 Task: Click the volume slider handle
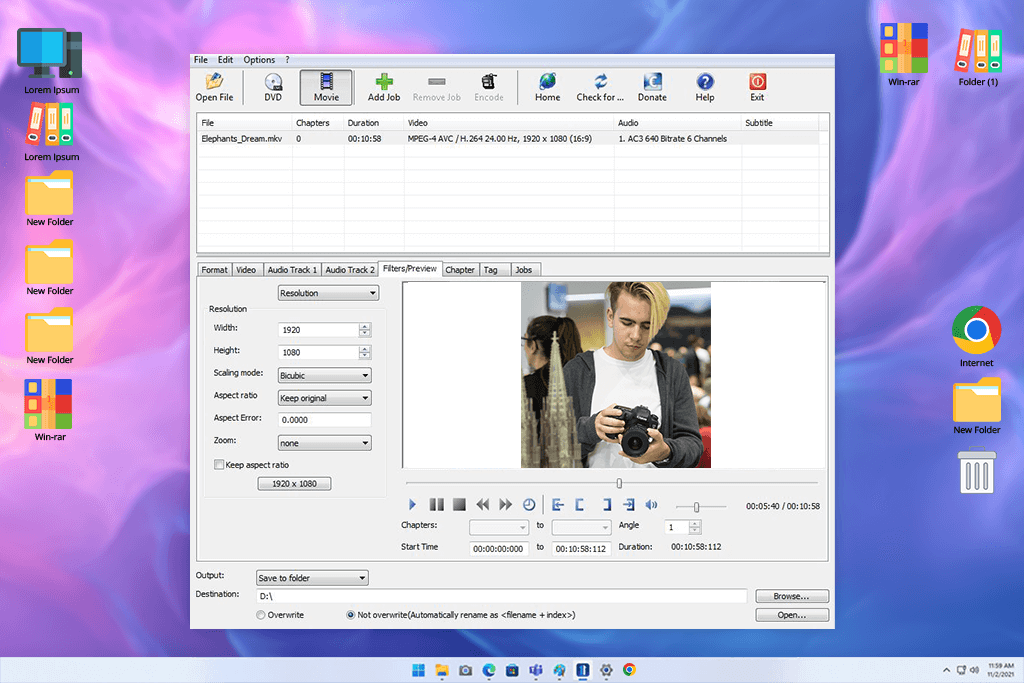[x=696, y=507]
